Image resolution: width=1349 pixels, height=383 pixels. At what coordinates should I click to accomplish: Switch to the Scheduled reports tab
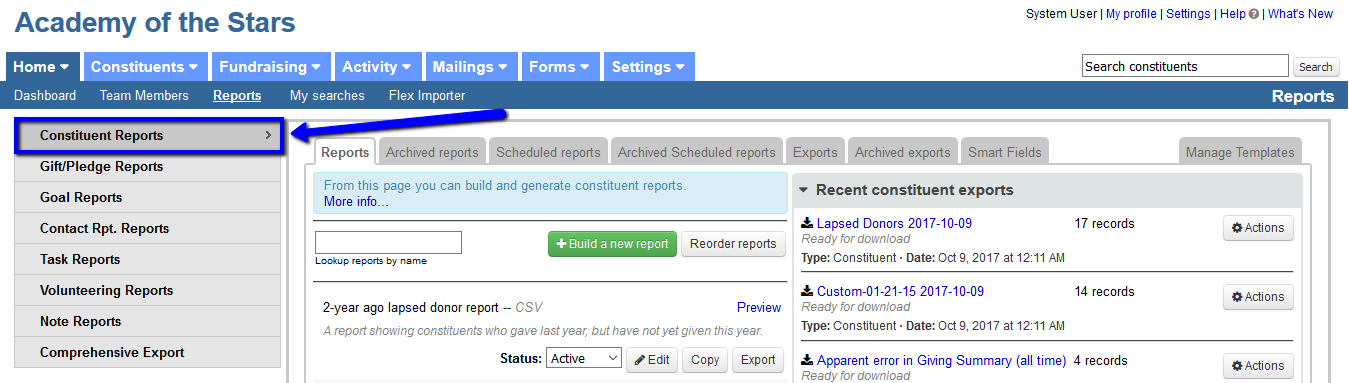point(548,152)
